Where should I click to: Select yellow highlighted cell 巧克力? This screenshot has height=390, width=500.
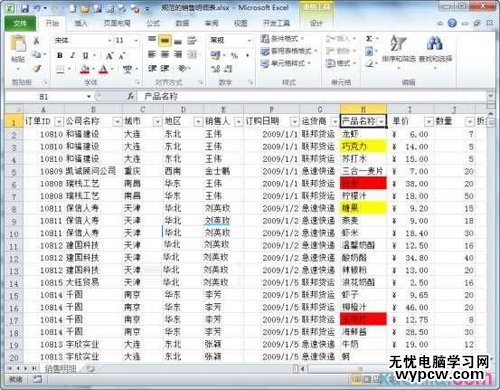363,146
